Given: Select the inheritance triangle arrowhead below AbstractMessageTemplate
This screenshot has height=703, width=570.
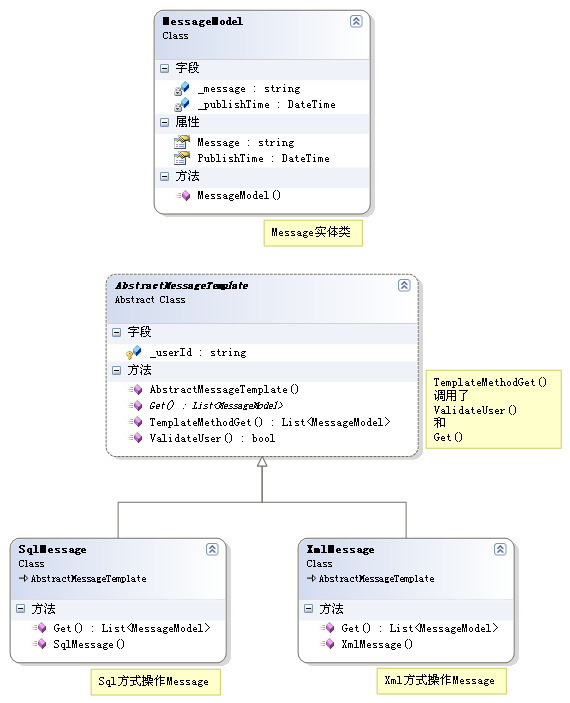Looking at the screenshot, I should click(262, 462).
